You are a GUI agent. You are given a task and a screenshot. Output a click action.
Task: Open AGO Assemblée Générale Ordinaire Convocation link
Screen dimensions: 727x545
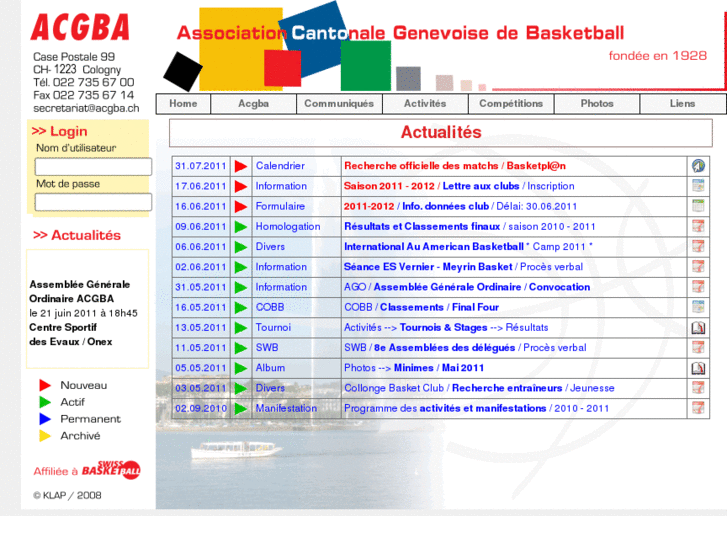point(467,287)
